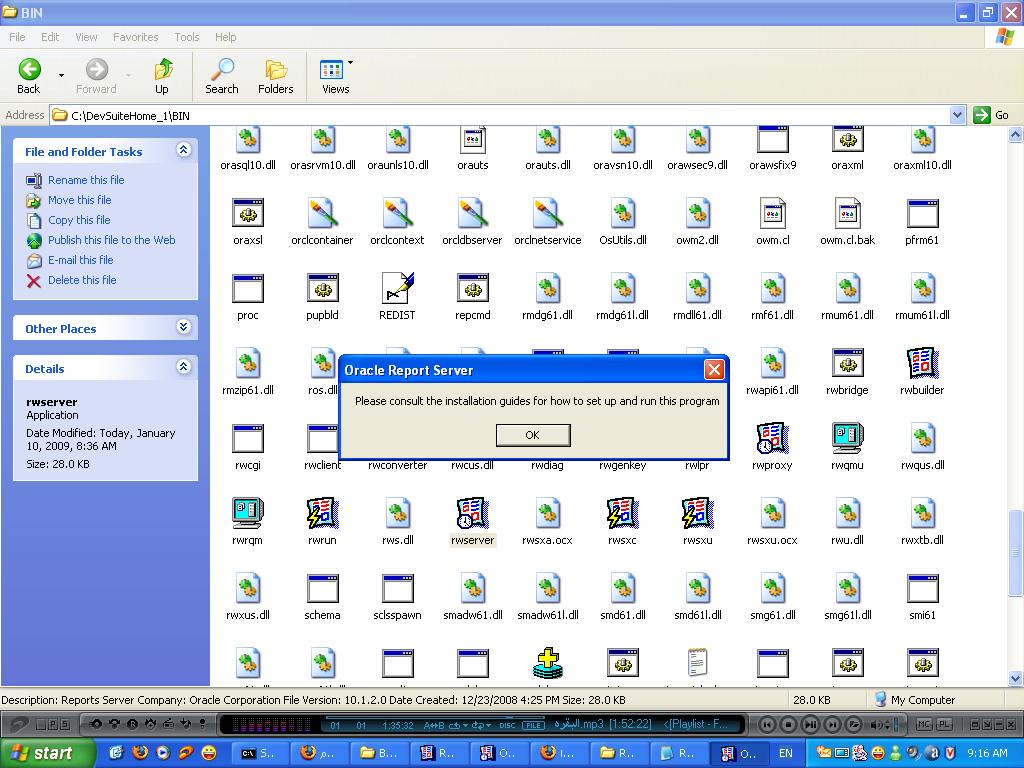Select the rwproxy file icon
1024x768 pixels.
click(772, 440)
